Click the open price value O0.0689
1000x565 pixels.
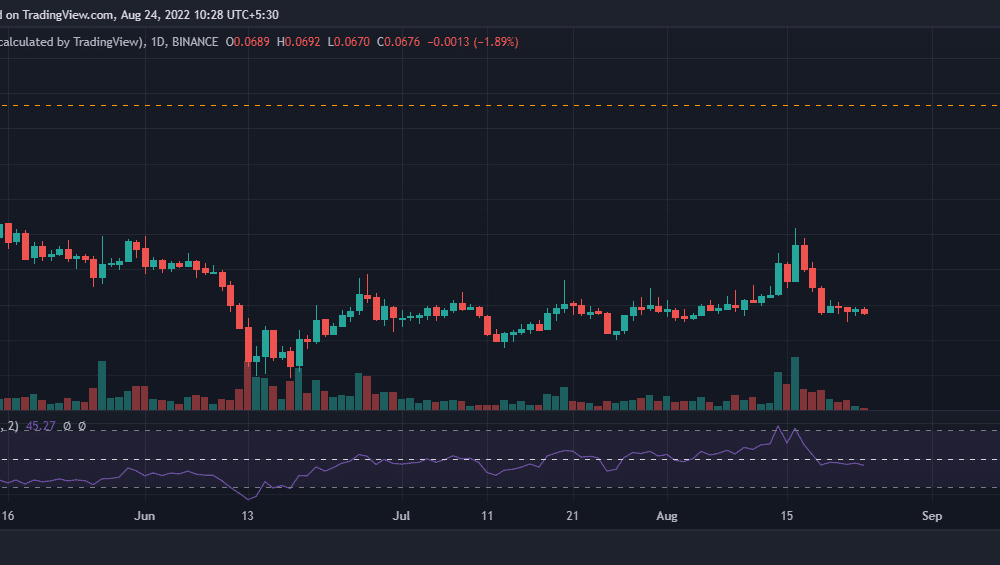pos(247,42)
